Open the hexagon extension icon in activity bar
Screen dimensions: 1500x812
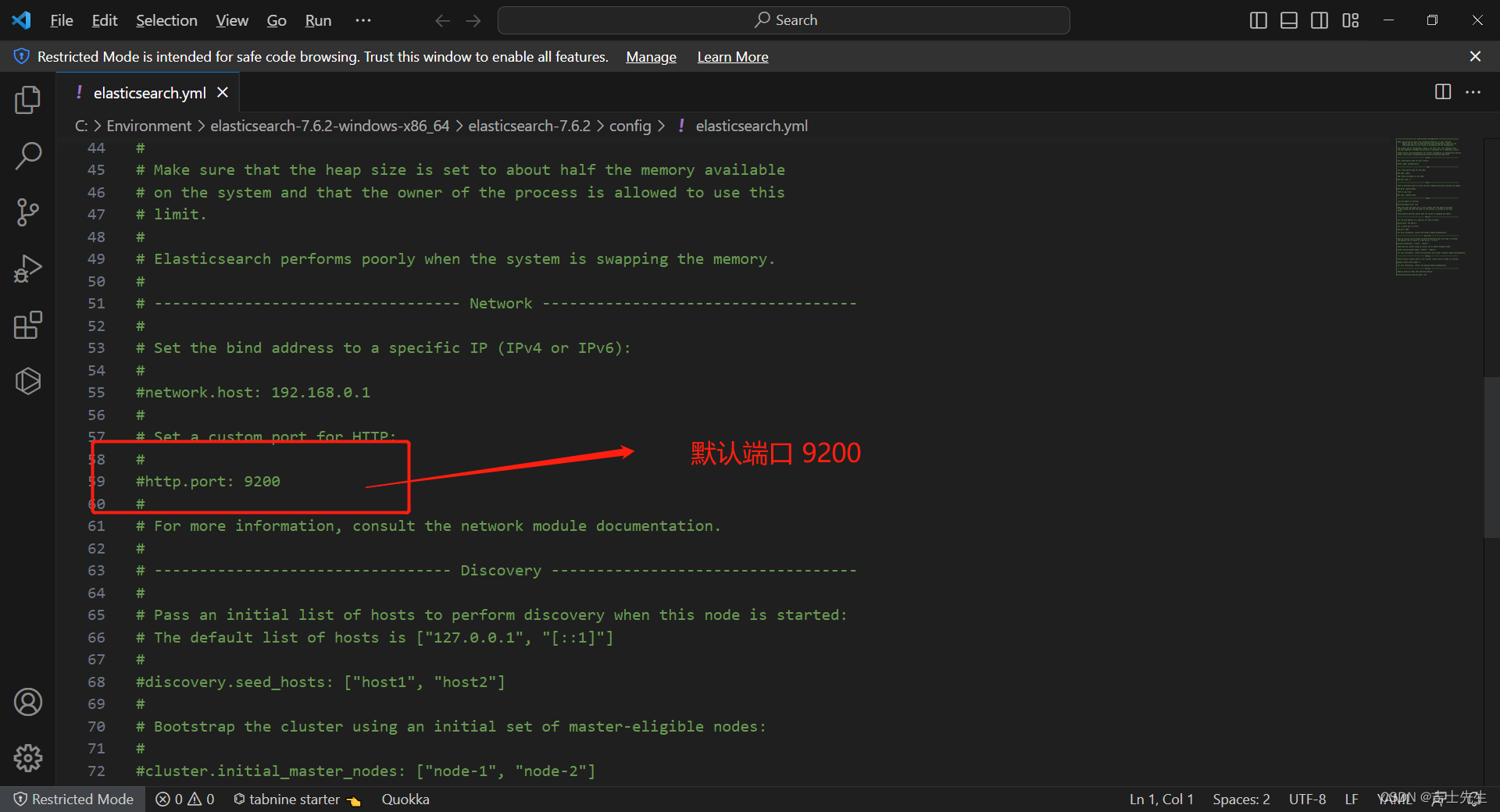tap(28, 381)
